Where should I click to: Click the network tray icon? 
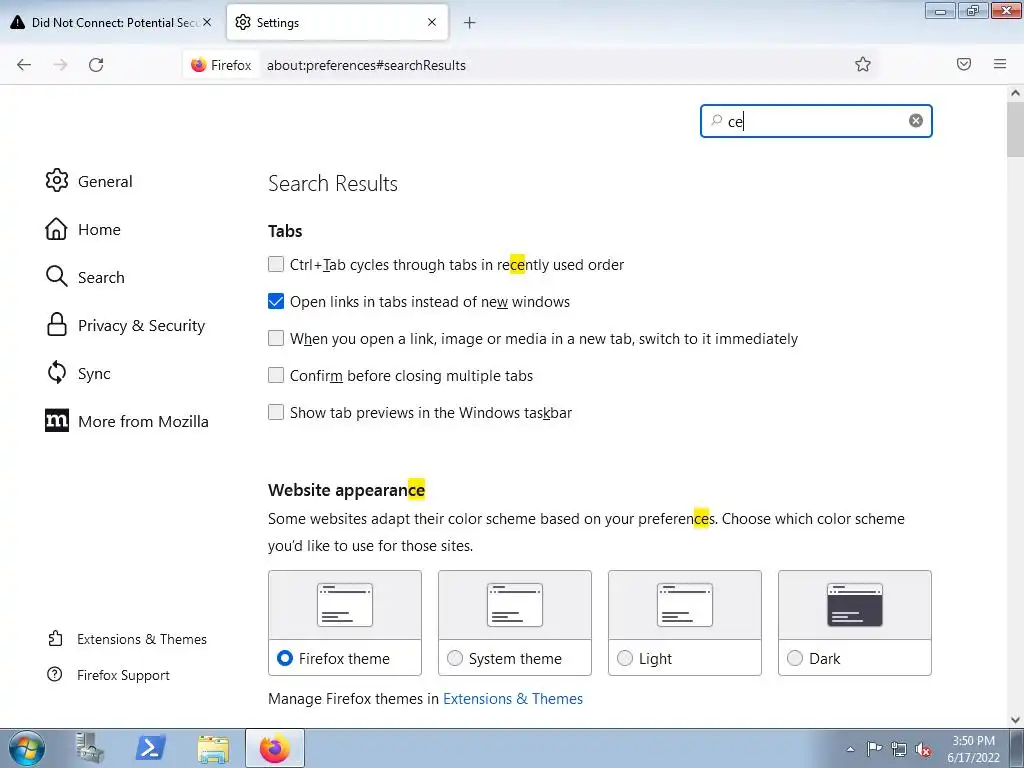899,749
